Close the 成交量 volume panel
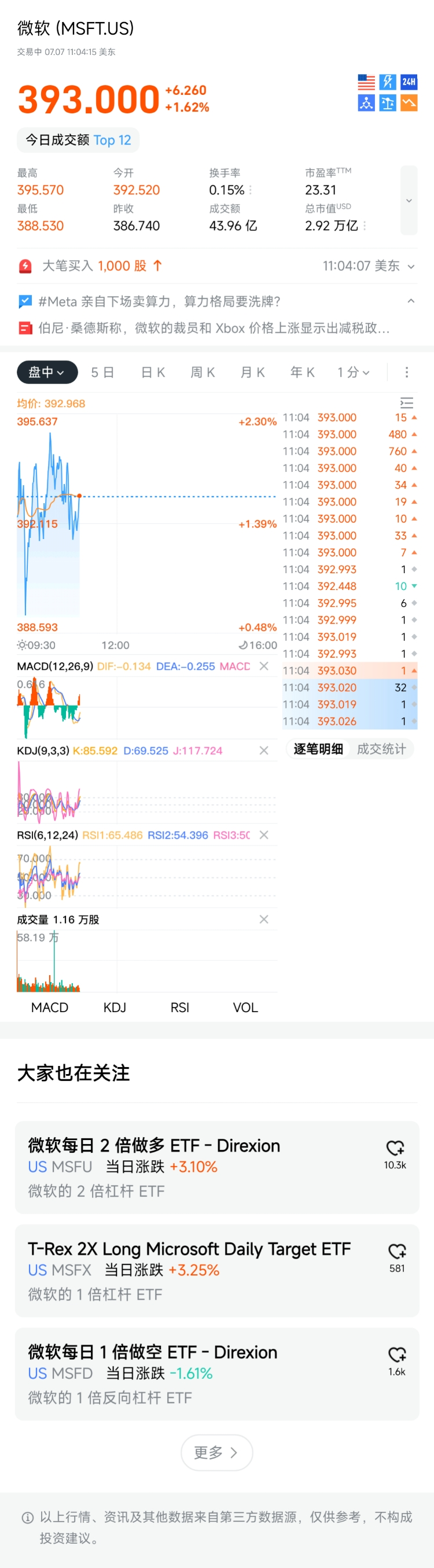434x1568 pixels. (x=263, y=919)
